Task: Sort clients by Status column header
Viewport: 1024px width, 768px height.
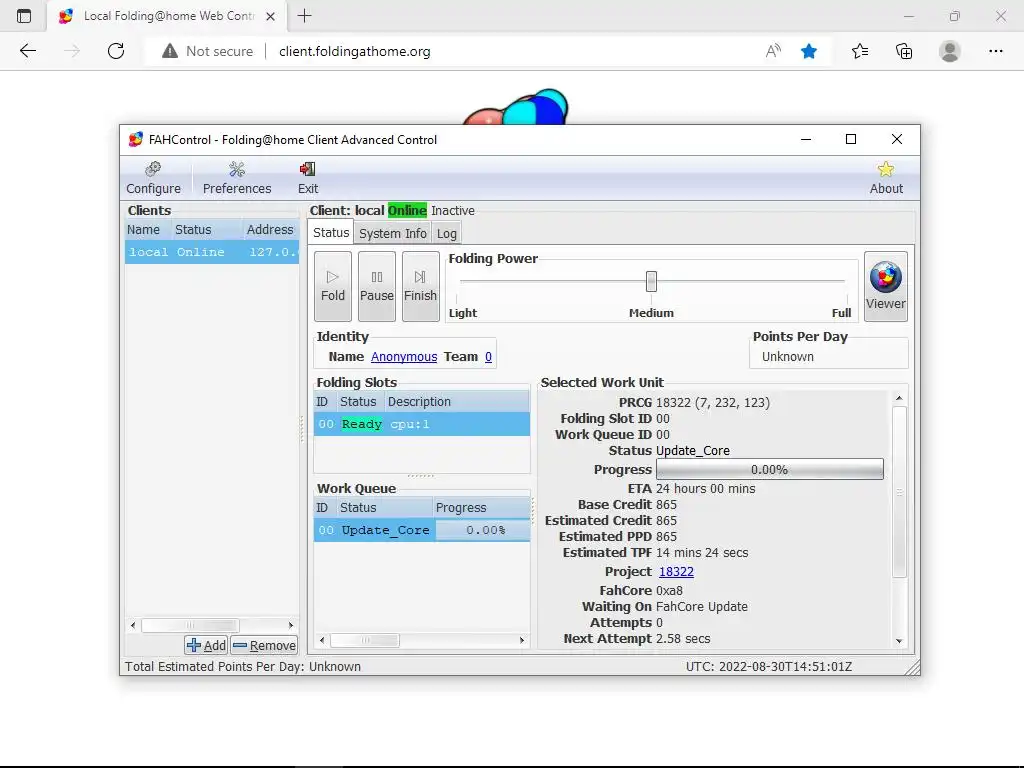Action: click(x=206, y=230)
